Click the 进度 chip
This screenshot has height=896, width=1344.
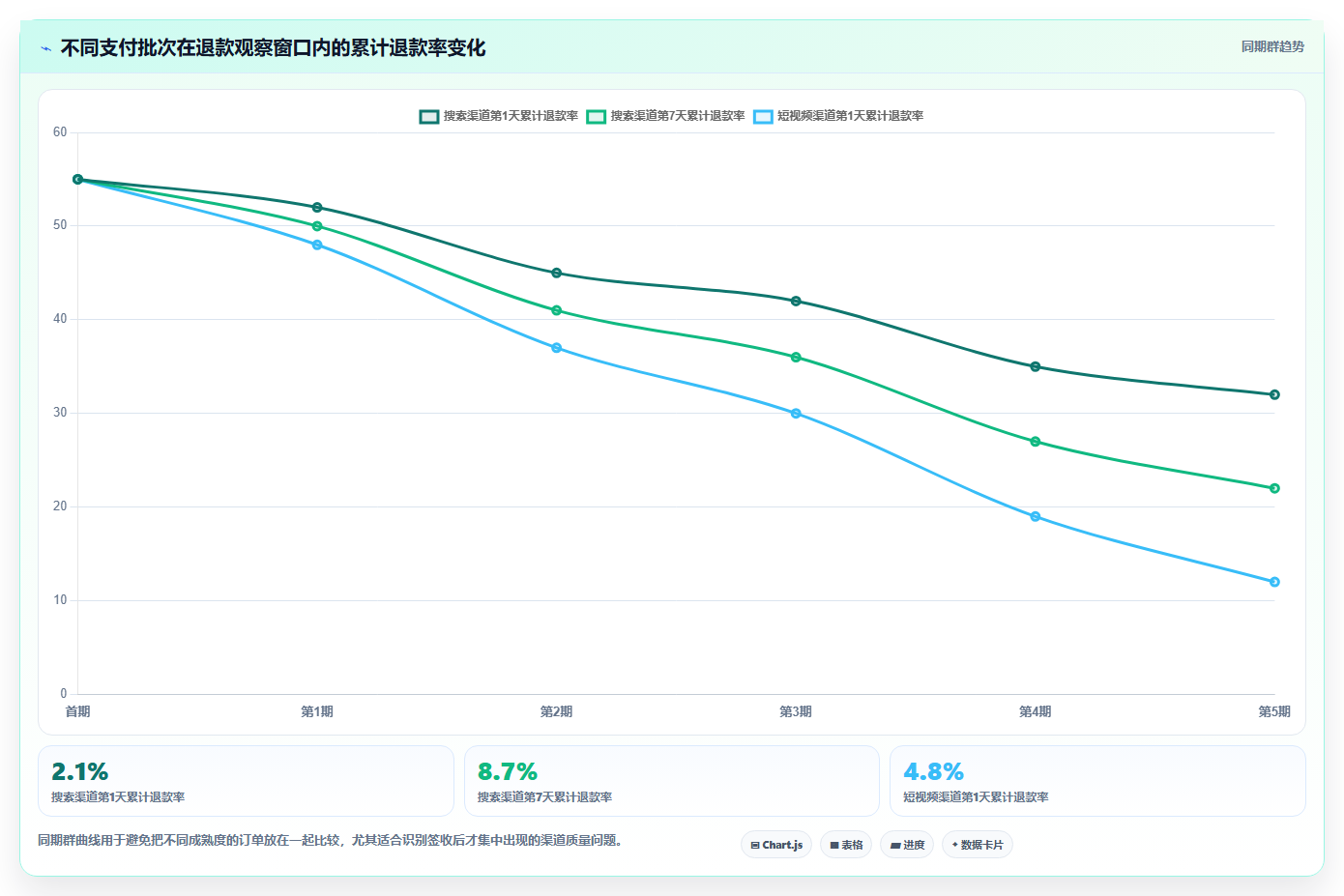pyautogui.click(x=907, y=845)
